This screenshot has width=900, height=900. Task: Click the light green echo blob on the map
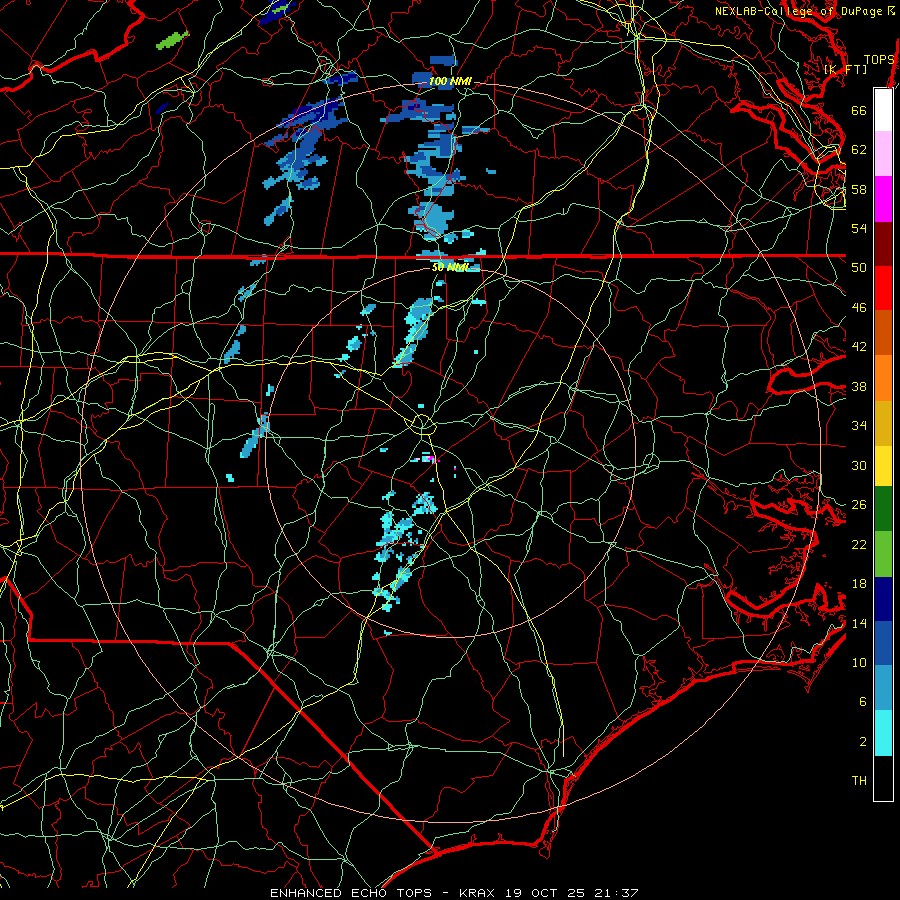click(172, 40)
